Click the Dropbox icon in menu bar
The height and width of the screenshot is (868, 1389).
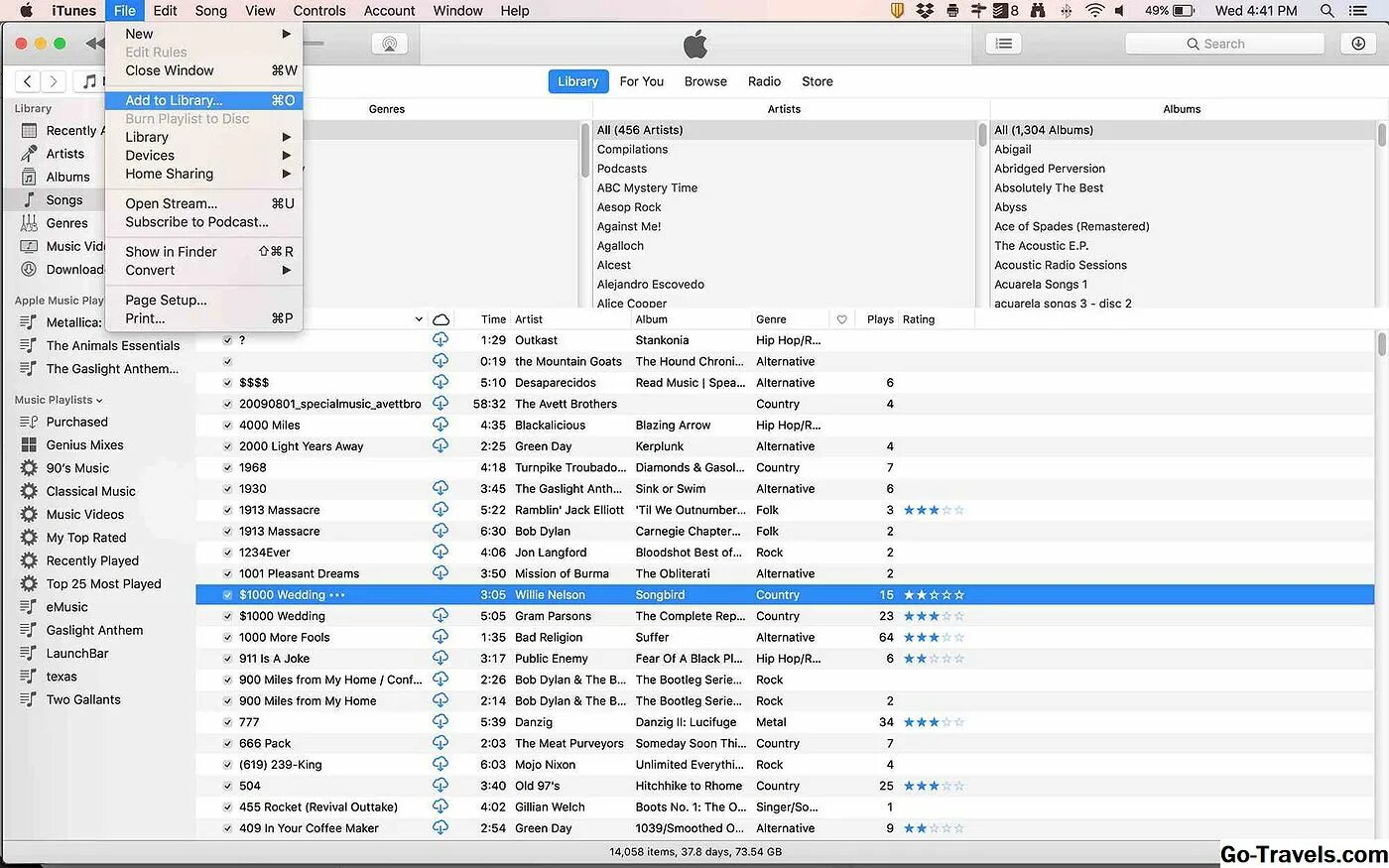point(925,11)
